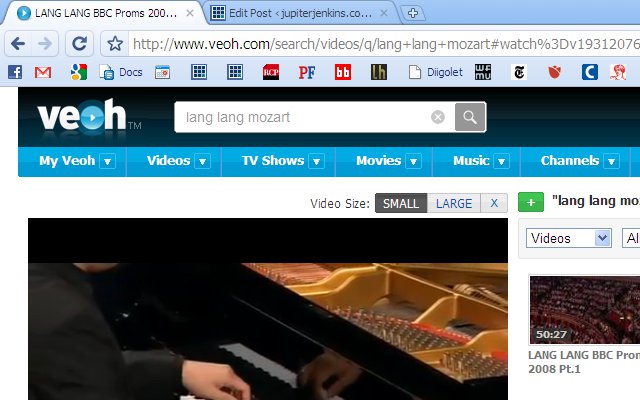This screenshot has width=640, height=400.
Task: Click the Facebook bookmark icon
Action: (14, 72)
